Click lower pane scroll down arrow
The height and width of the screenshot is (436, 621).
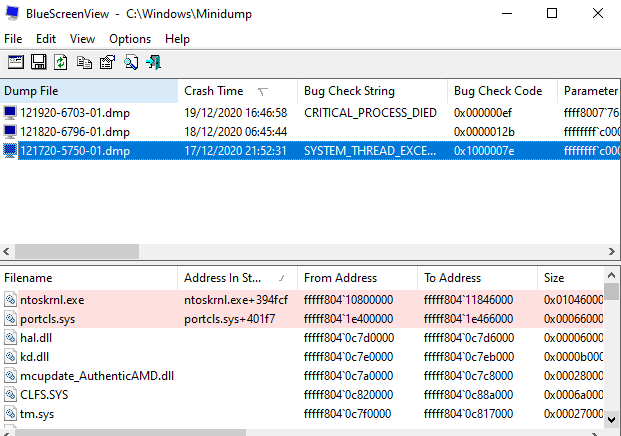pyautogui.click(x=611, y=420)
